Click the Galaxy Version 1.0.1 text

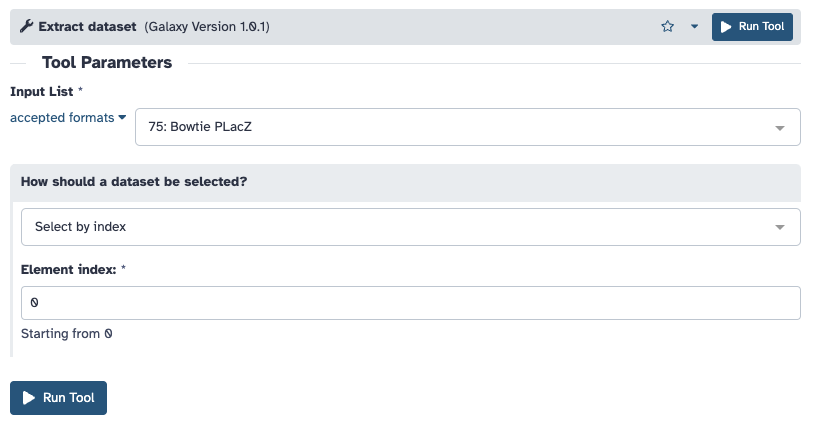coord(207,27)
